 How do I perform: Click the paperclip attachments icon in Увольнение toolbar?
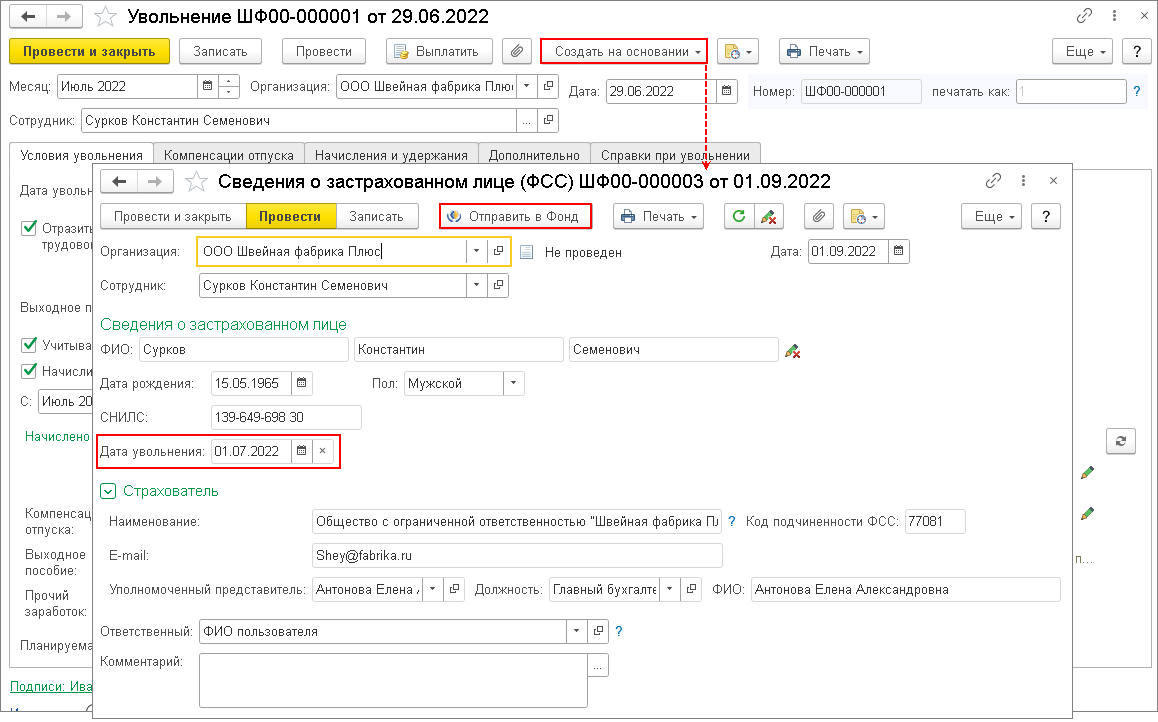coord(517,52)
